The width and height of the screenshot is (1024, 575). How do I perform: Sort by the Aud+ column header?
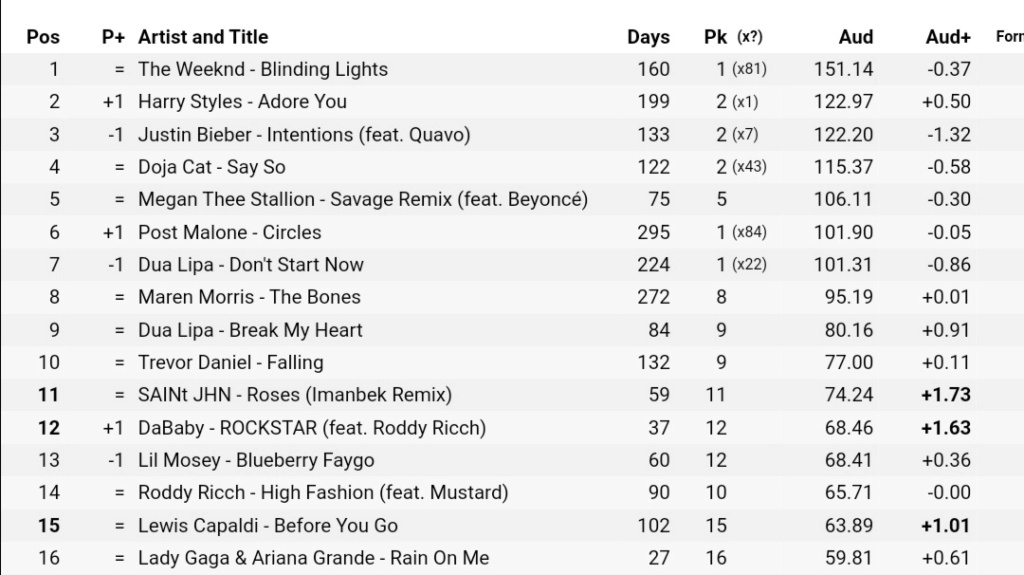coord(948,37)
